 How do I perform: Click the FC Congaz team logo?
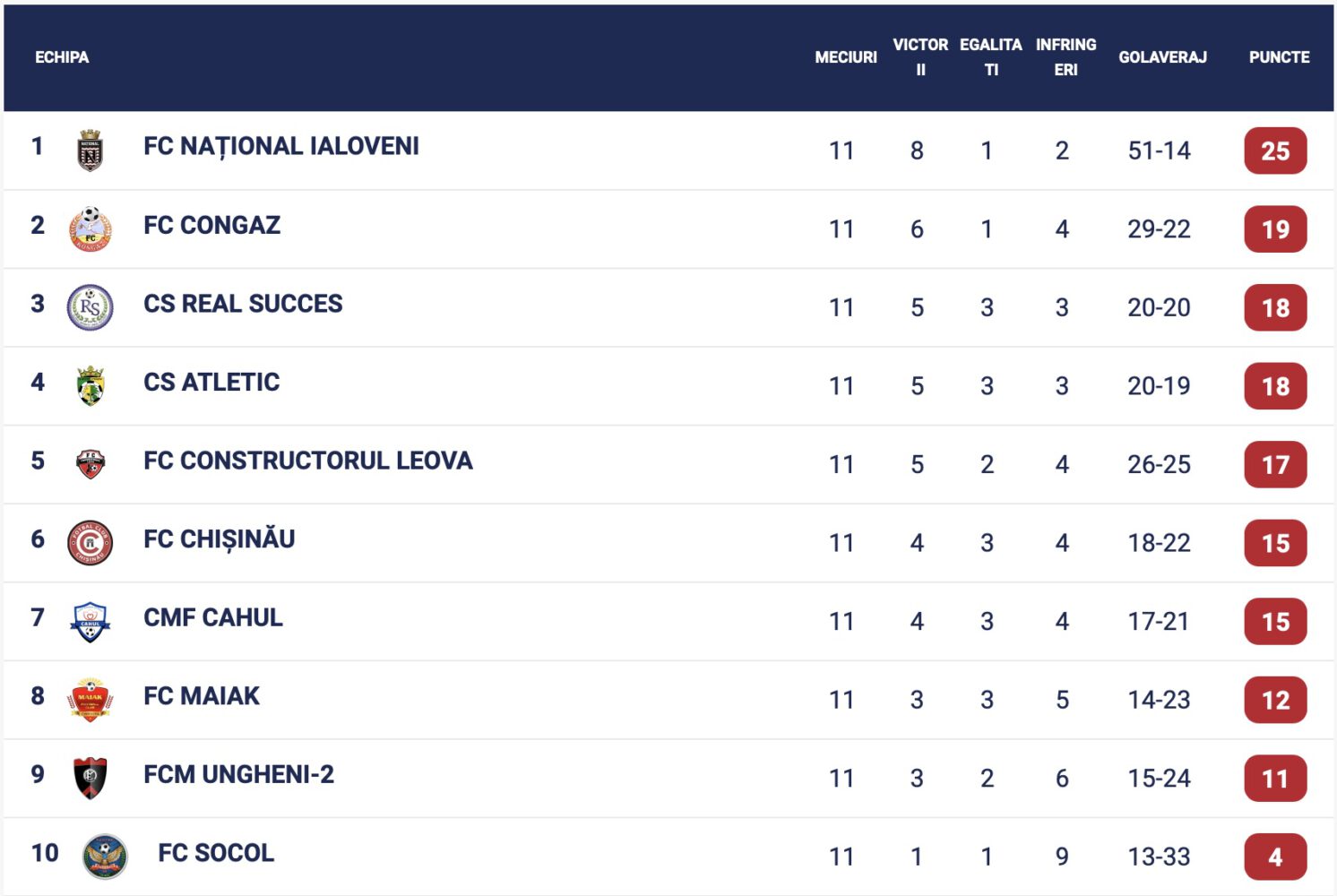click(91, 229)
